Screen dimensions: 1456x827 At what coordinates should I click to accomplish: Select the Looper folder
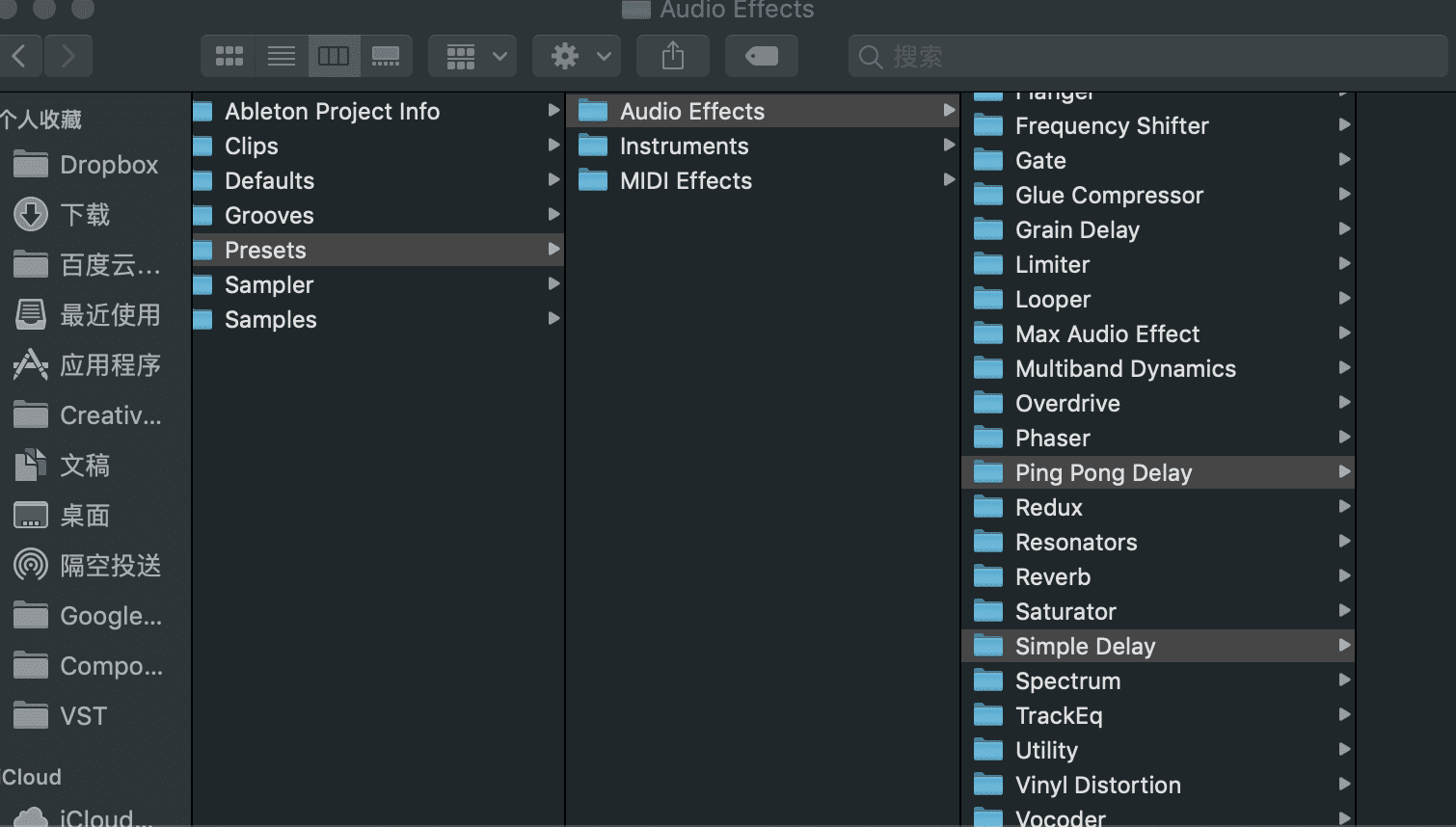coord(1159,299)
